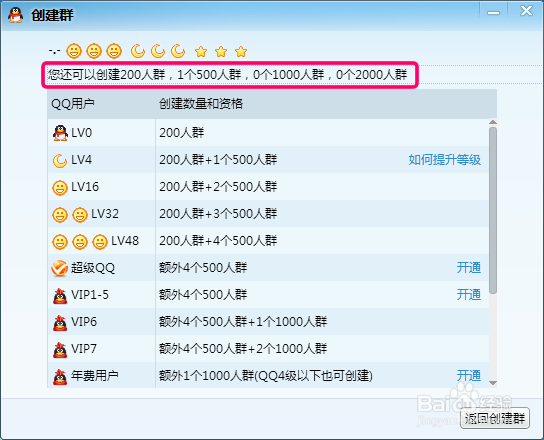544x440 pixels.
Task: Click the 返回创建群 button
Action: pos(495,418)
